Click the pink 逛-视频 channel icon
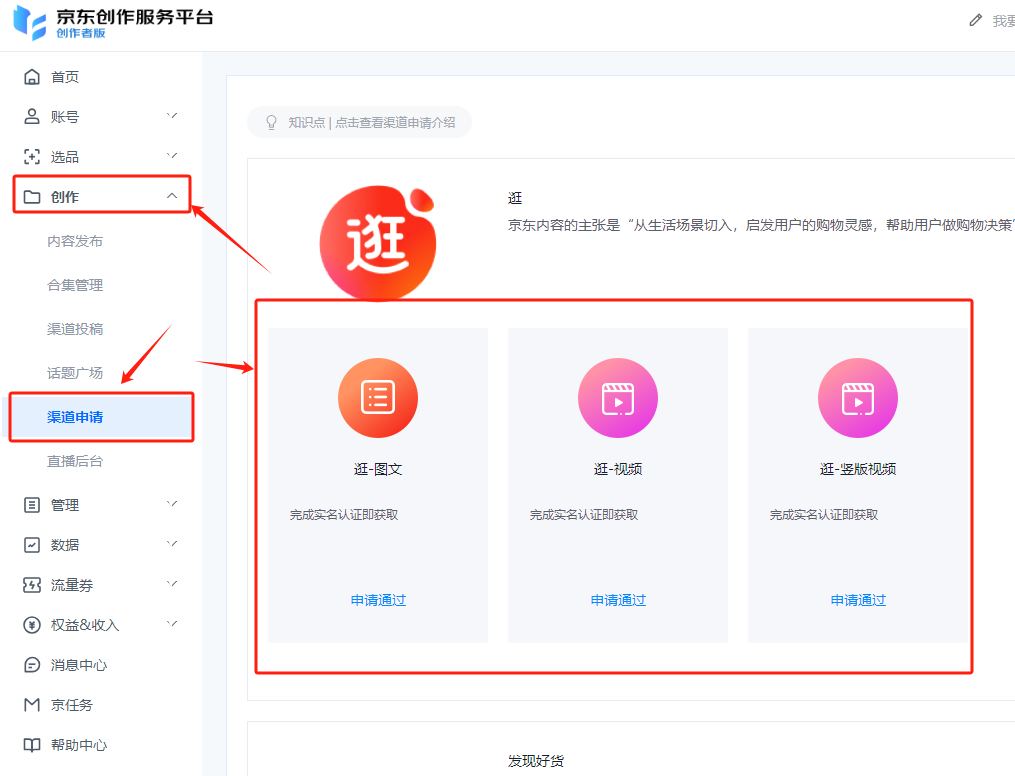Viewport: 1015px width, 776px height. (618, 398)
